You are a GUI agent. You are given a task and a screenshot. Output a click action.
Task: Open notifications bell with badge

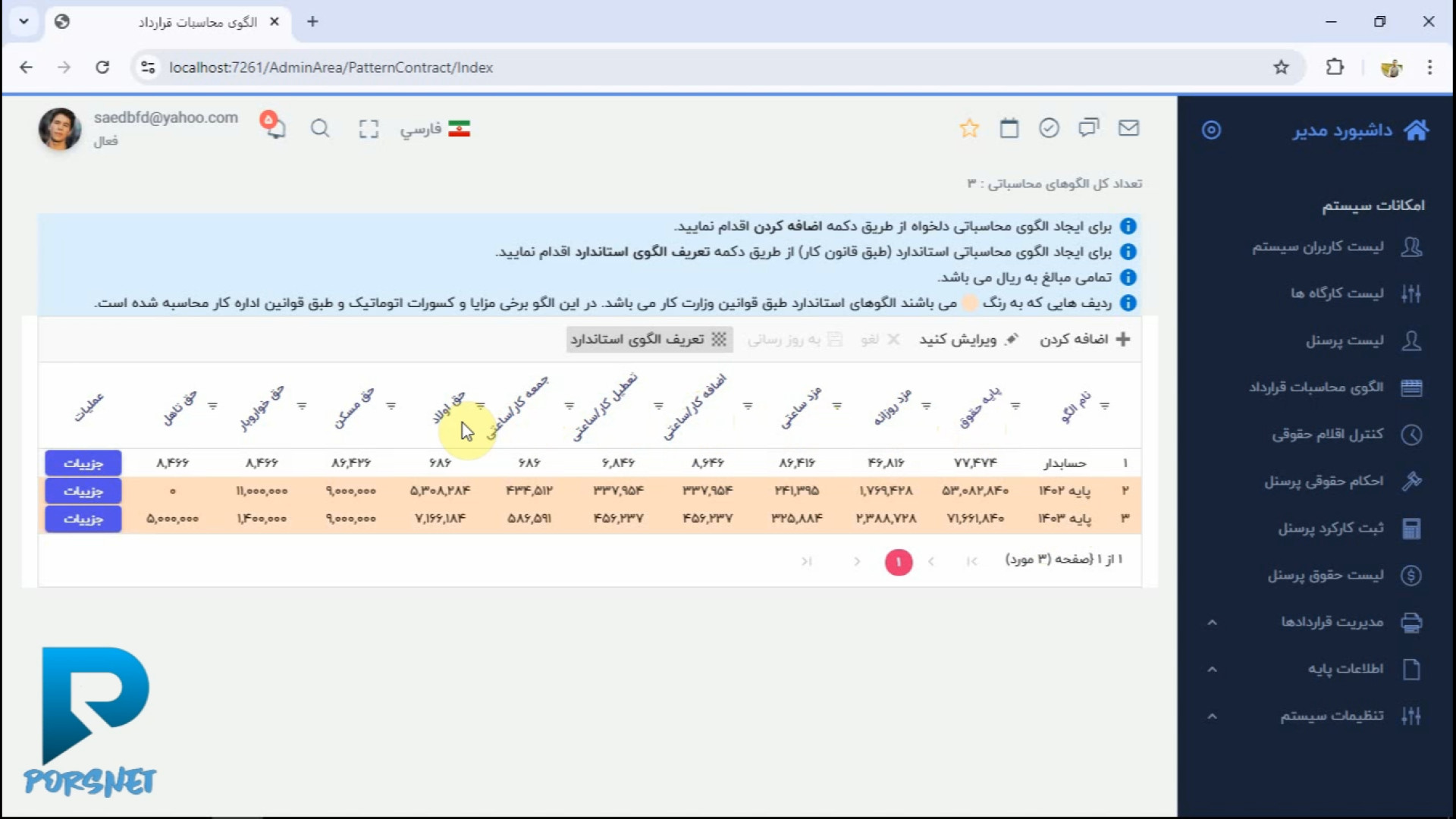(273, 124)
